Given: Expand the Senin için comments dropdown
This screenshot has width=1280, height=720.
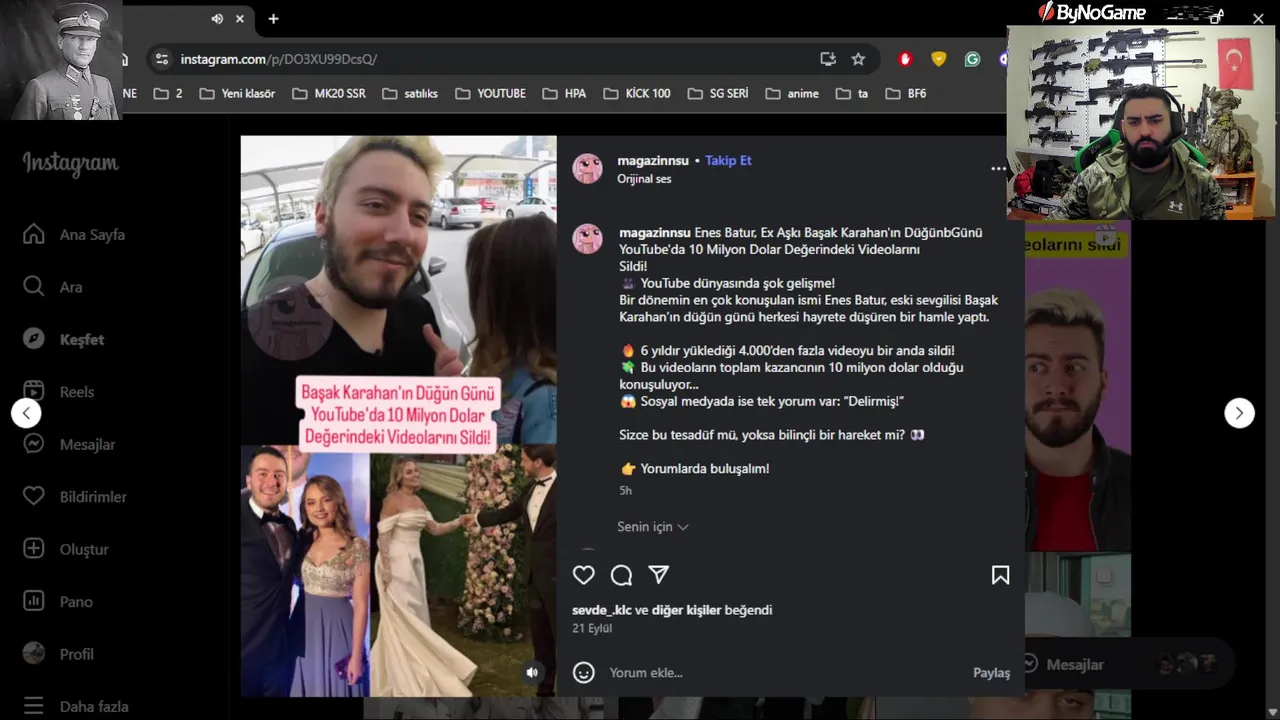Looking at the screenshot, I should 653,527.
